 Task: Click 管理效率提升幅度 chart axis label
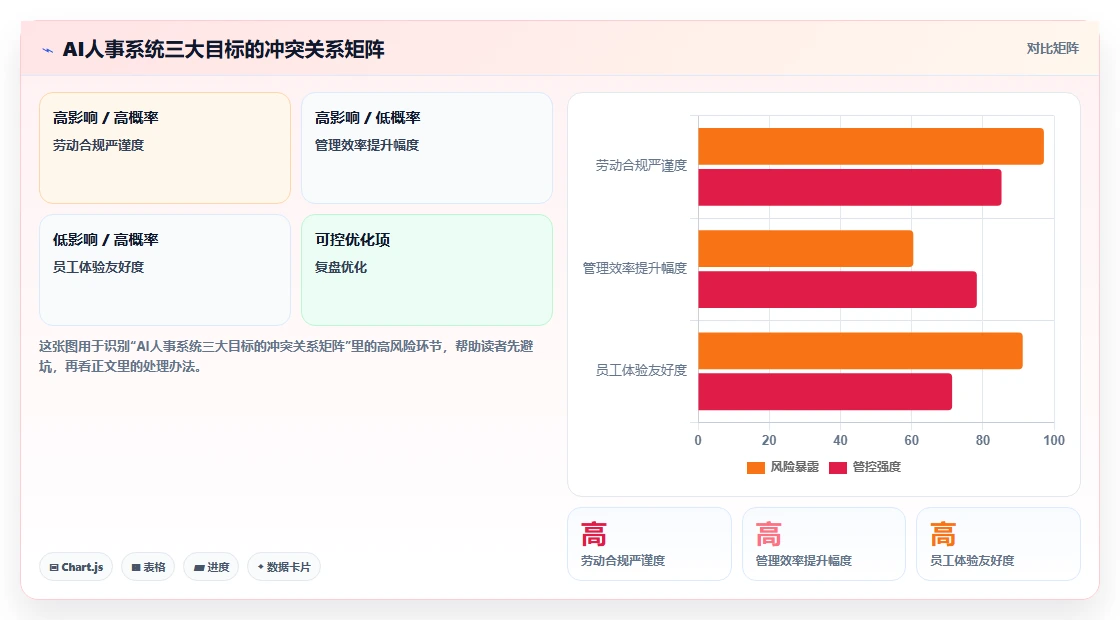tap(634, 268)
